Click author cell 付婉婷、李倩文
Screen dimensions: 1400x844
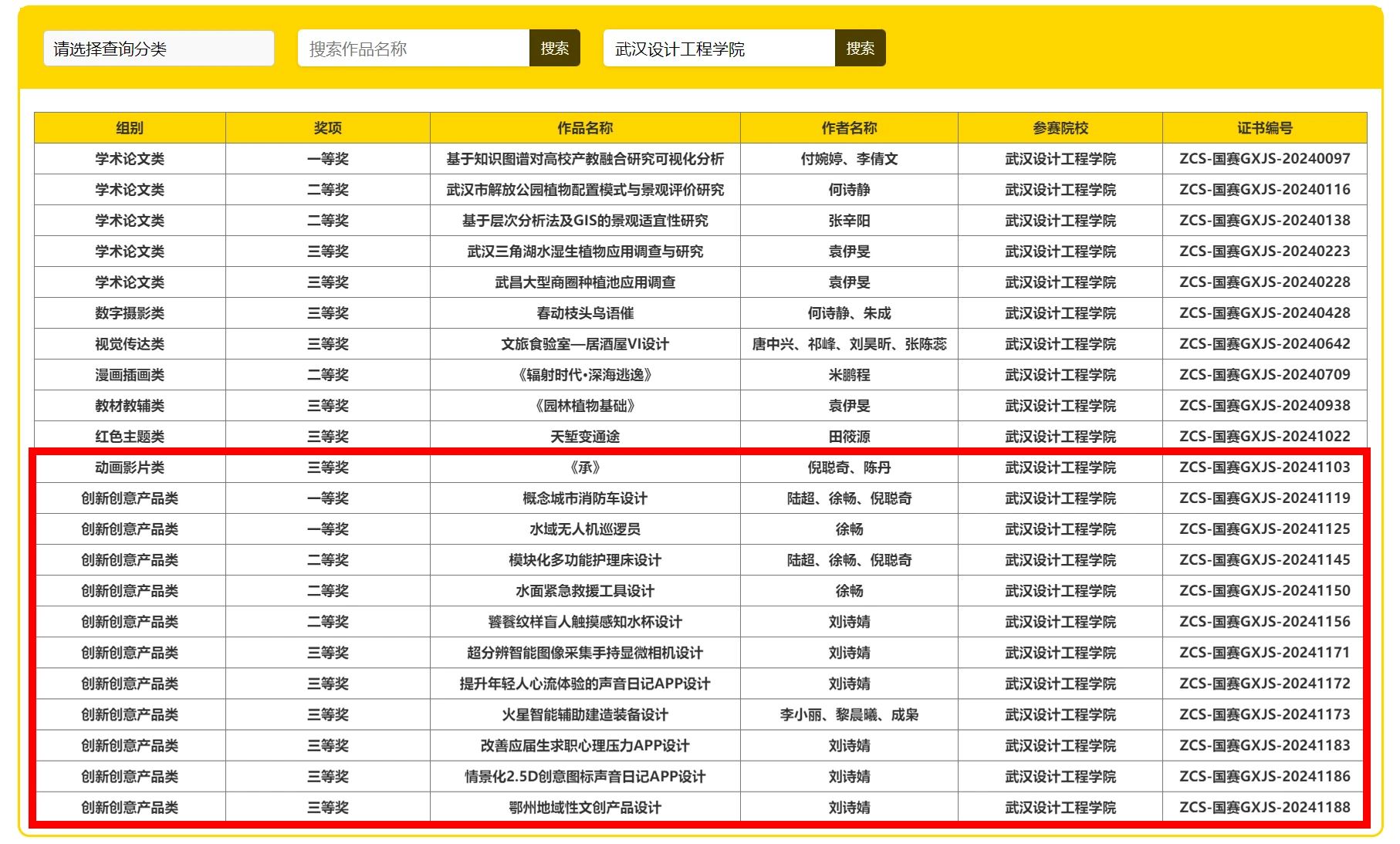[849, 159]
